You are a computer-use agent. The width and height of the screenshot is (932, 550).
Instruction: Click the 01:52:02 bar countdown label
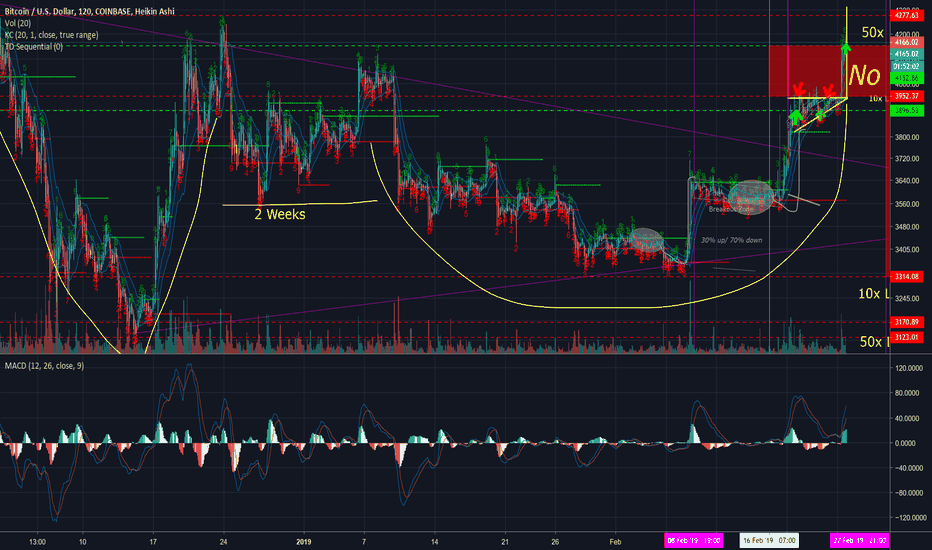[906, 67]
